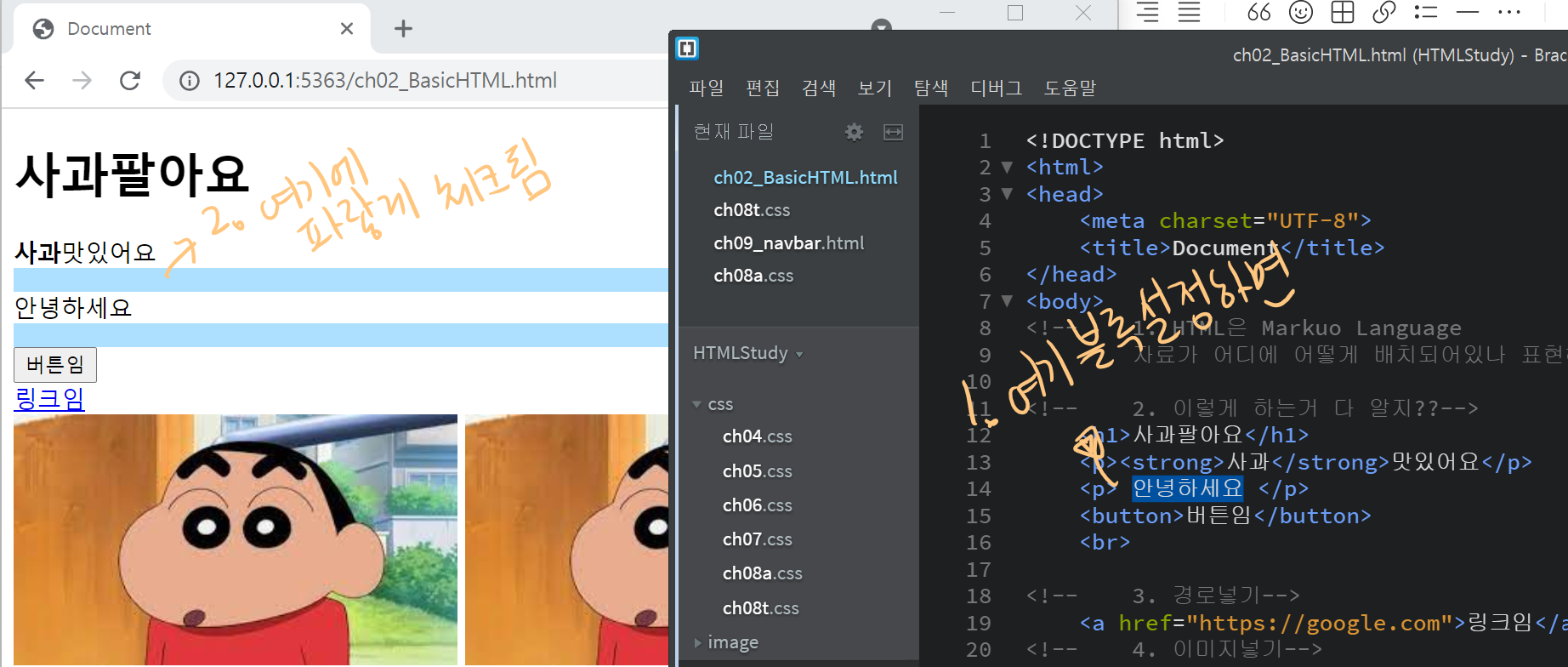Open the 파일 menu in Brackets

(706, 88)
